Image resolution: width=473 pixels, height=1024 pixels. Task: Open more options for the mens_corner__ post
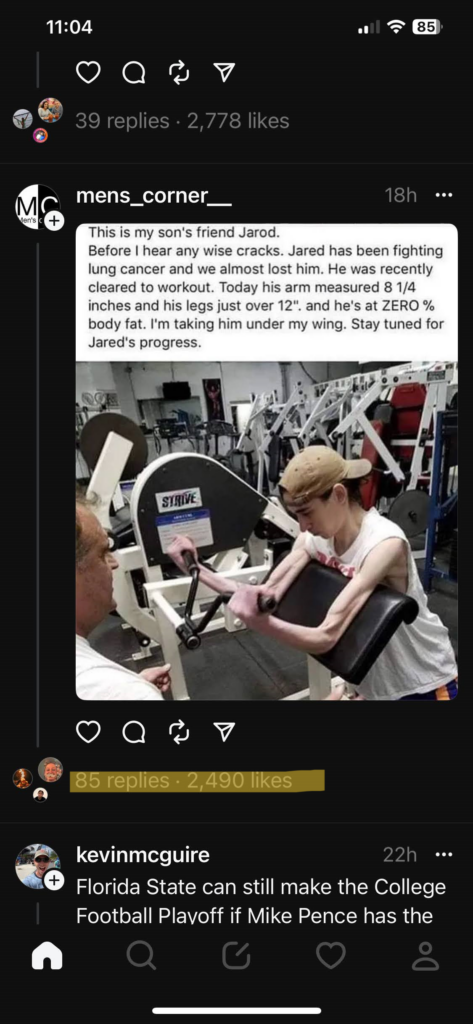[444, 195]
